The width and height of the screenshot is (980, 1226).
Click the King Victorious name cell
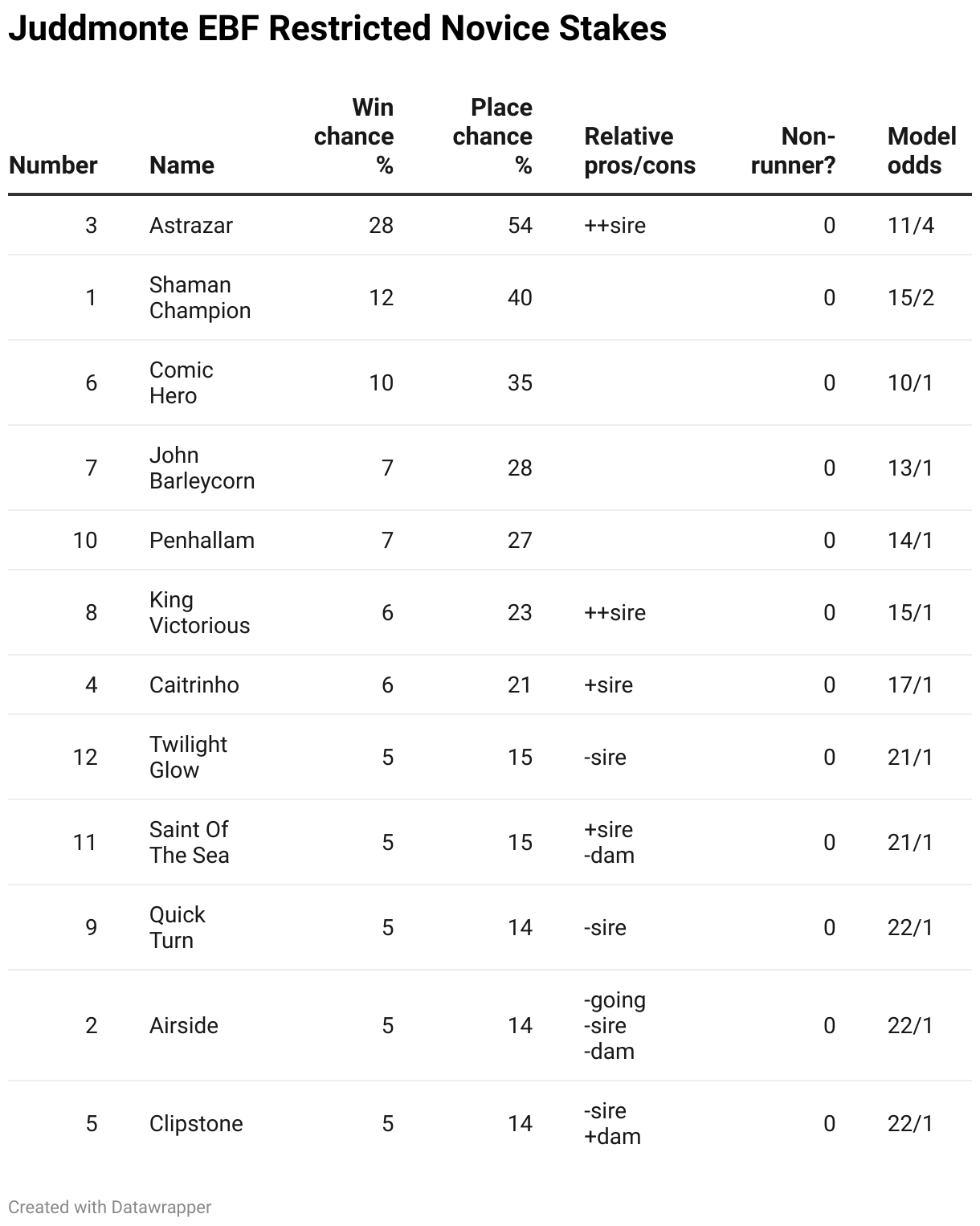tap(199, 613)
